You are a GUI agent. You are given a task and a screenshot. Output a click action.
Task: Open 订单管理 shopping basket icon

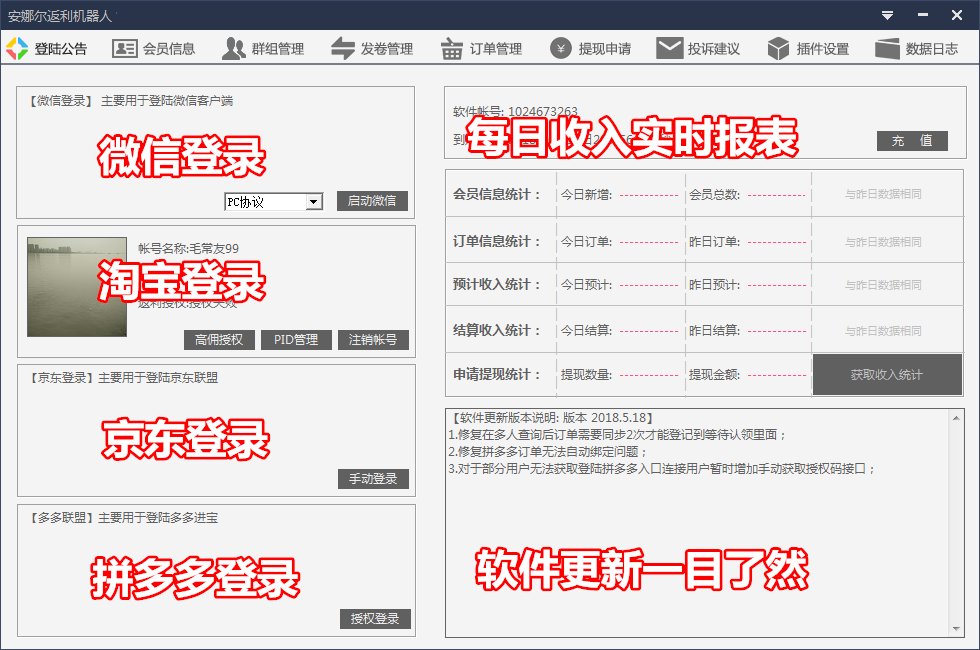point(452,48)
